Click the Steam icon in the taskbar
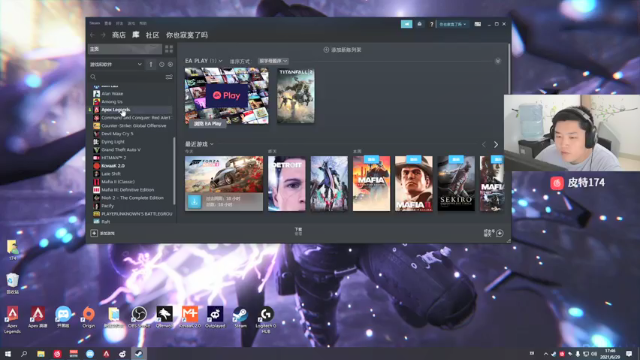This screenshot has height=360, width=640. pyautogui.click(x=139, y=353)
